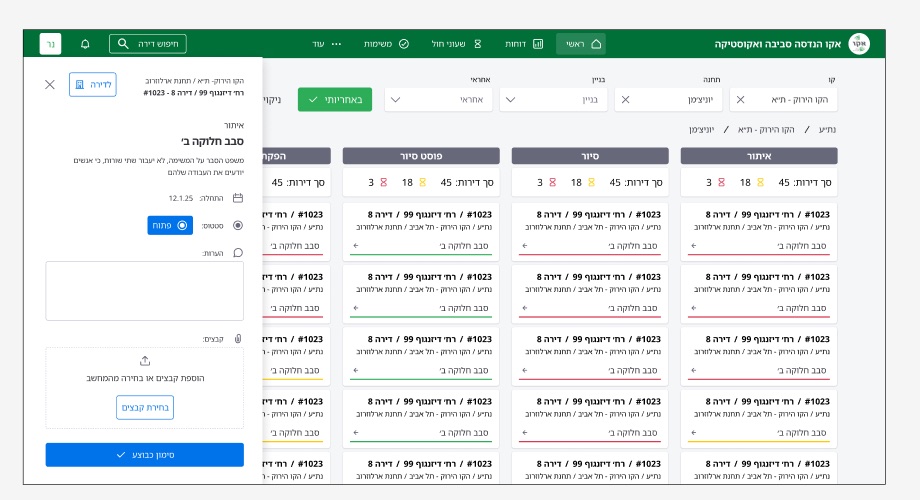This screenshot has width=920, height=500.
Task: Click the בחירת קבצים button
Action: click(x=145, y=407)
